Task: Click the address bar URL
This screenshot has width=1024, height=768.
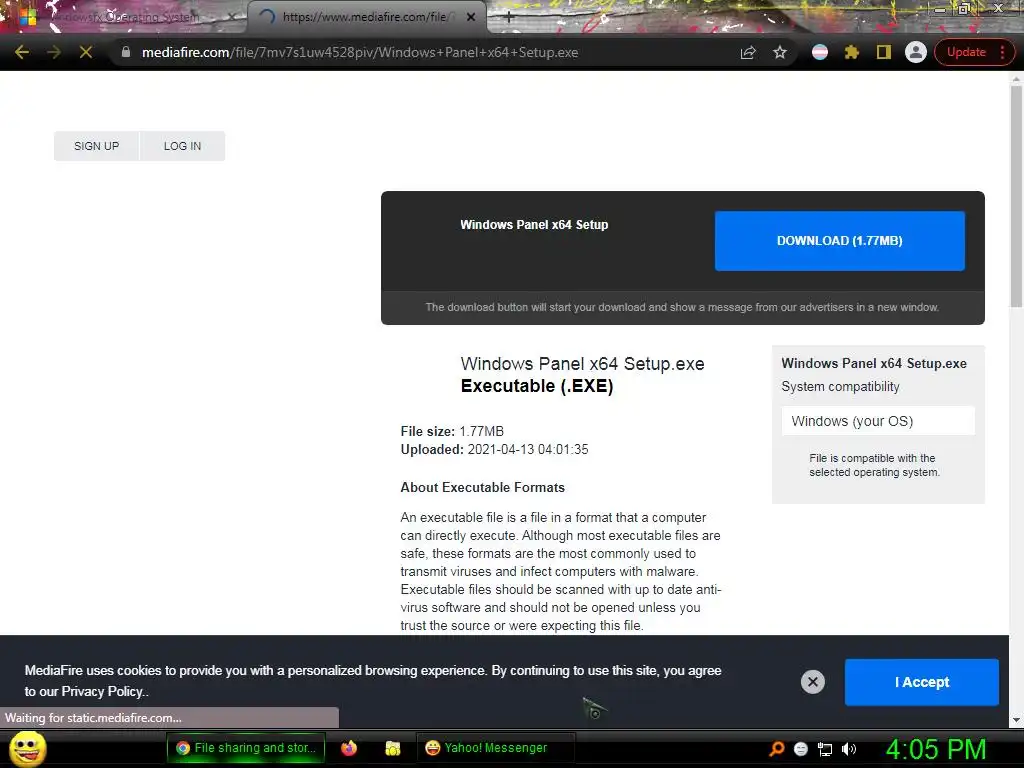Action: (360, 52)
